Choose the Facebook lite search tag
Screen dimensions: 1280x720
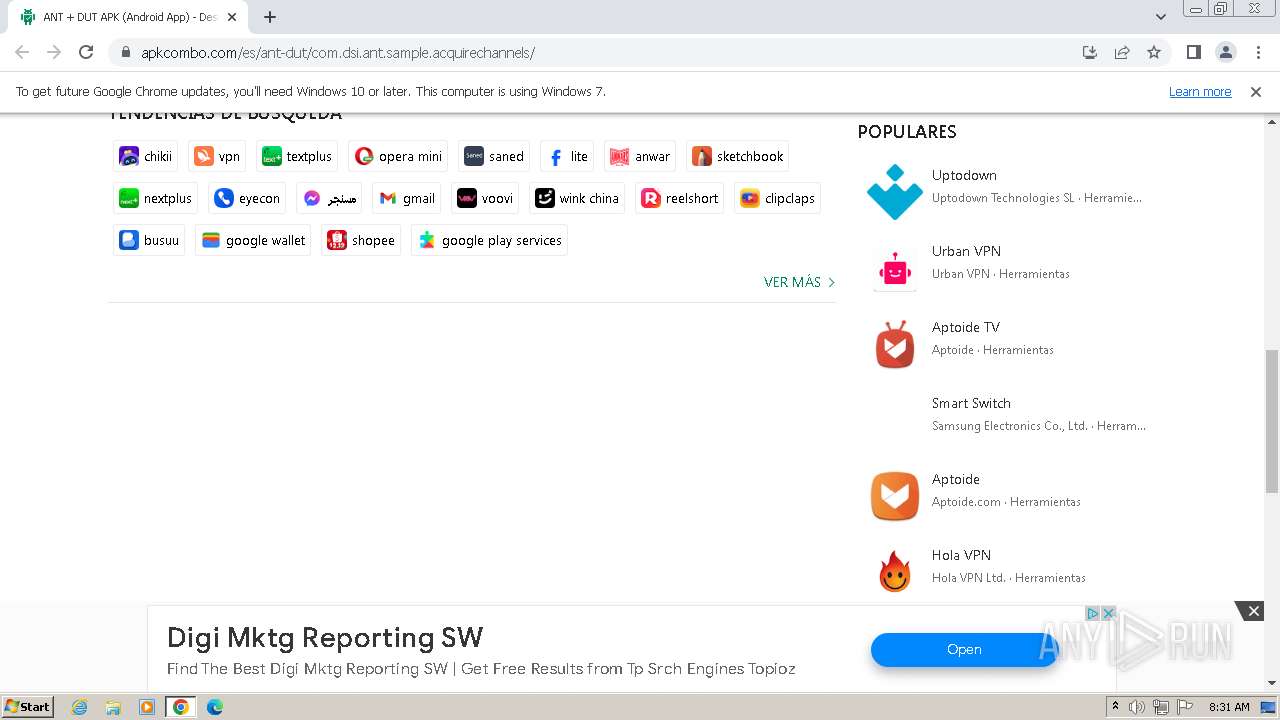pyautogui.click(x=567, y=156)
